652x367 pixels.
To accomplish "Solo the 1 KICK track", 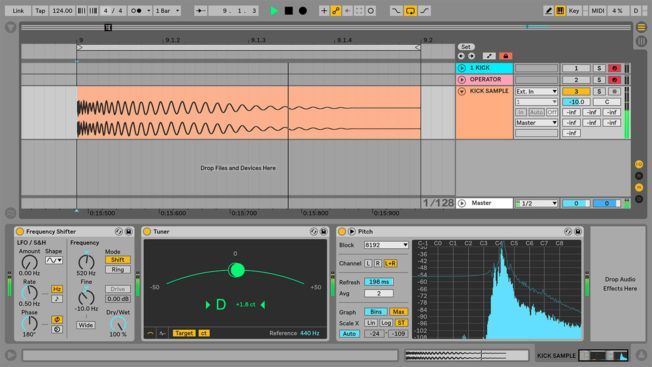I will [599, 68].
